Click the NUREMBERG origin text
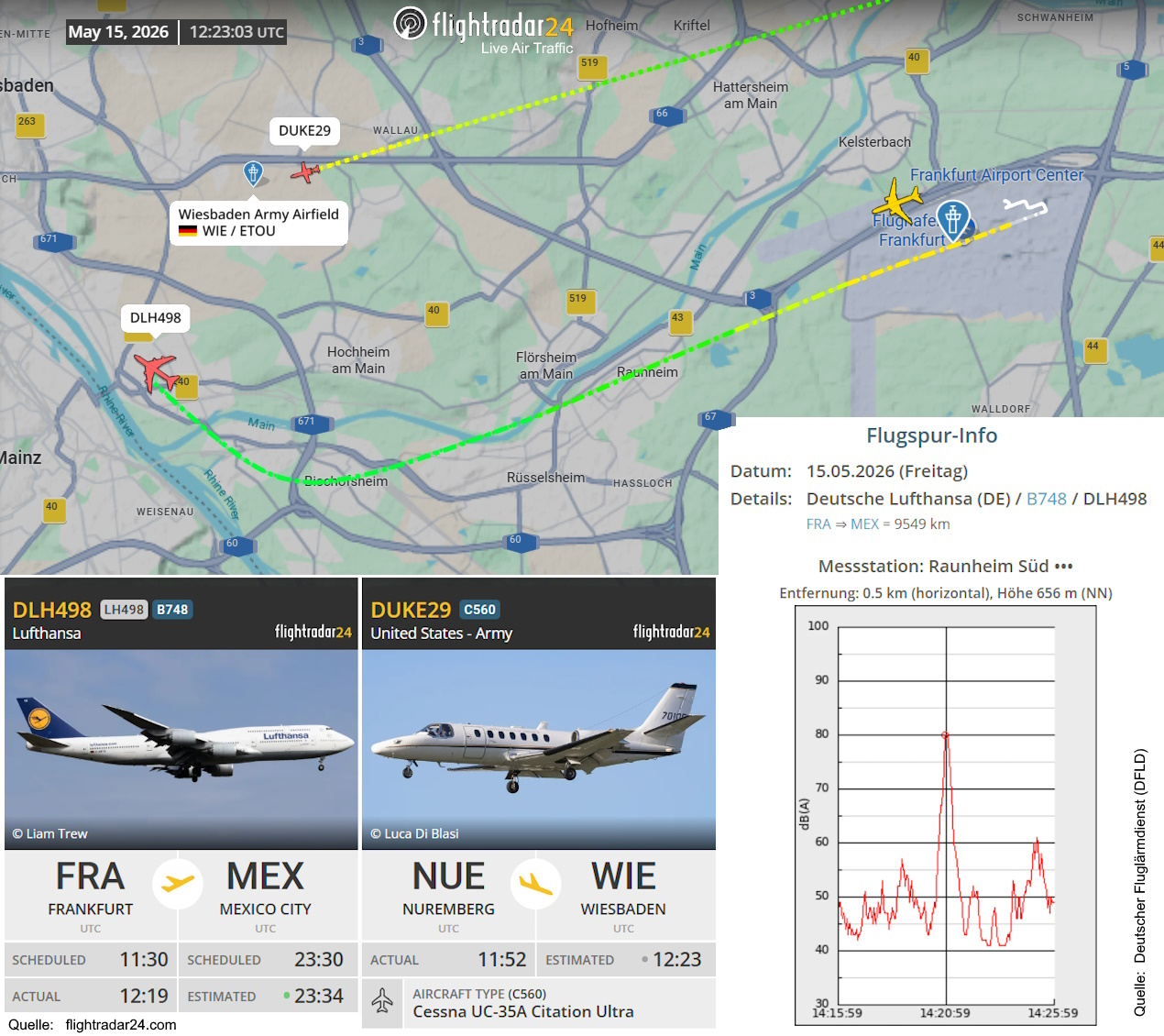The height and width of the screenshot is (1036, 1164). pos(448,909)
